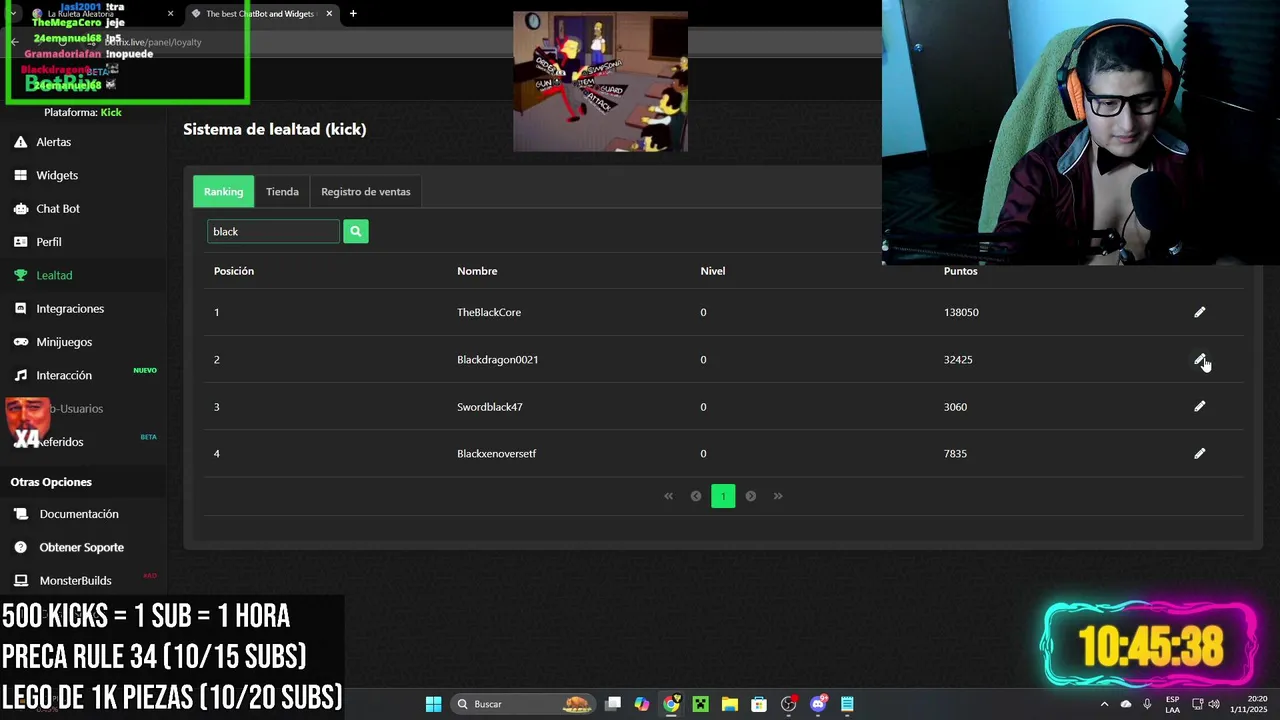Click the 7835 points value
This screenshot has width=1280, height=720.
point(955,453)
